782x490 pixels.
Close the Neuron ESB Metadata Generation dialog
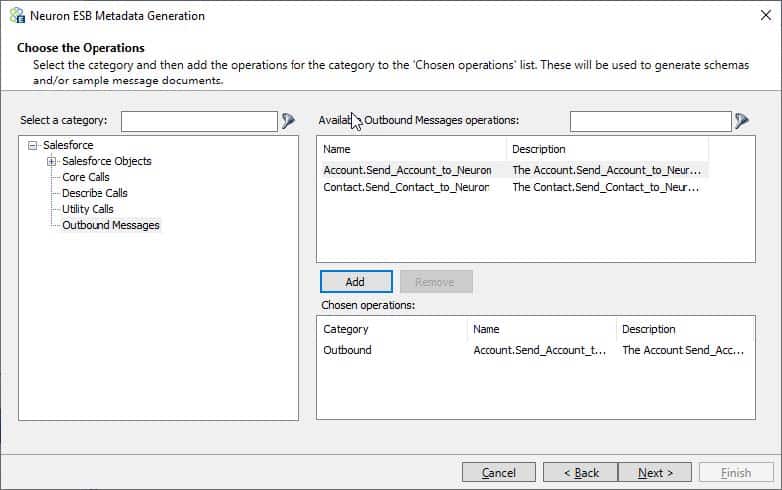pos(766,15)
